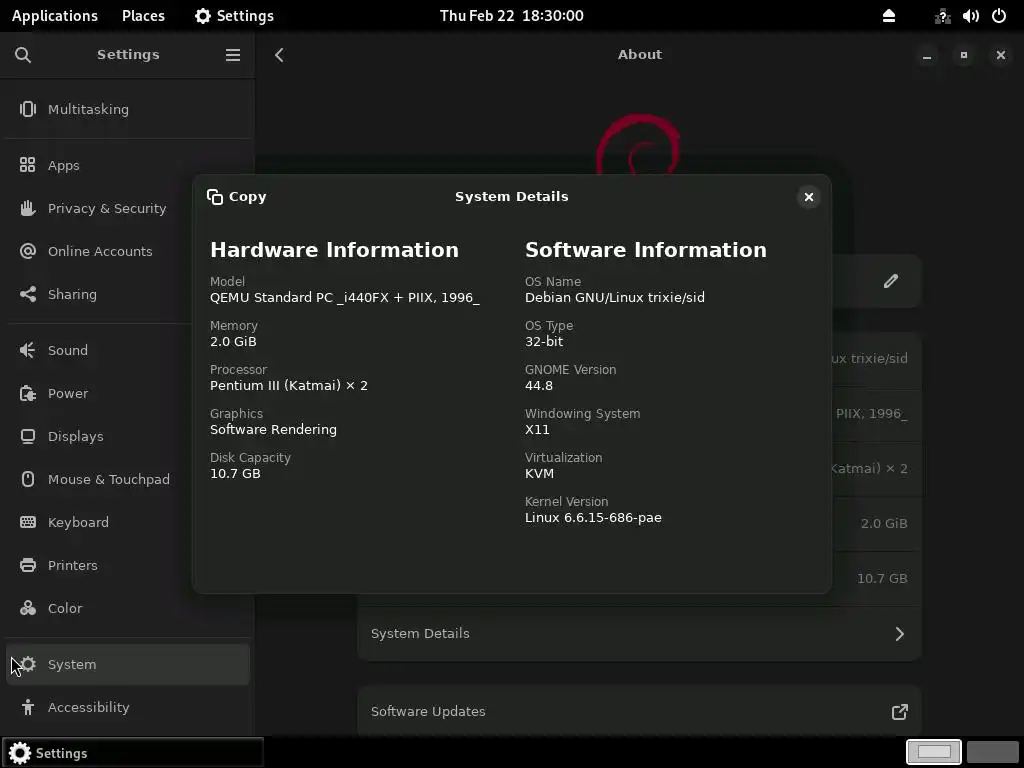Viewport: 1024px width, 768px height.
Task: Click the Printers icon in sidebar
Action: click(x=27, y=566)
